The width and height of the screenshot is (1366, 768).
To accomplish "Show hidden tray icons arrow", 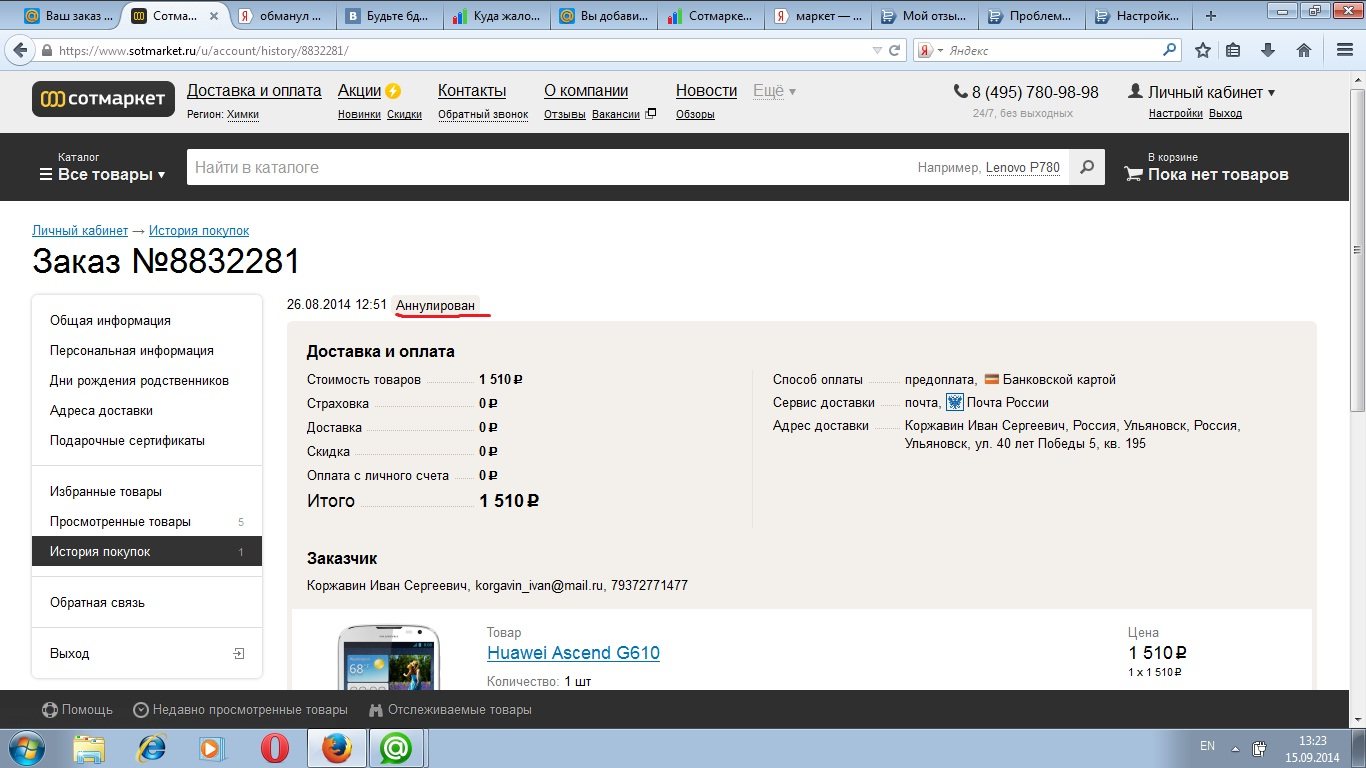I will 1235,748.
